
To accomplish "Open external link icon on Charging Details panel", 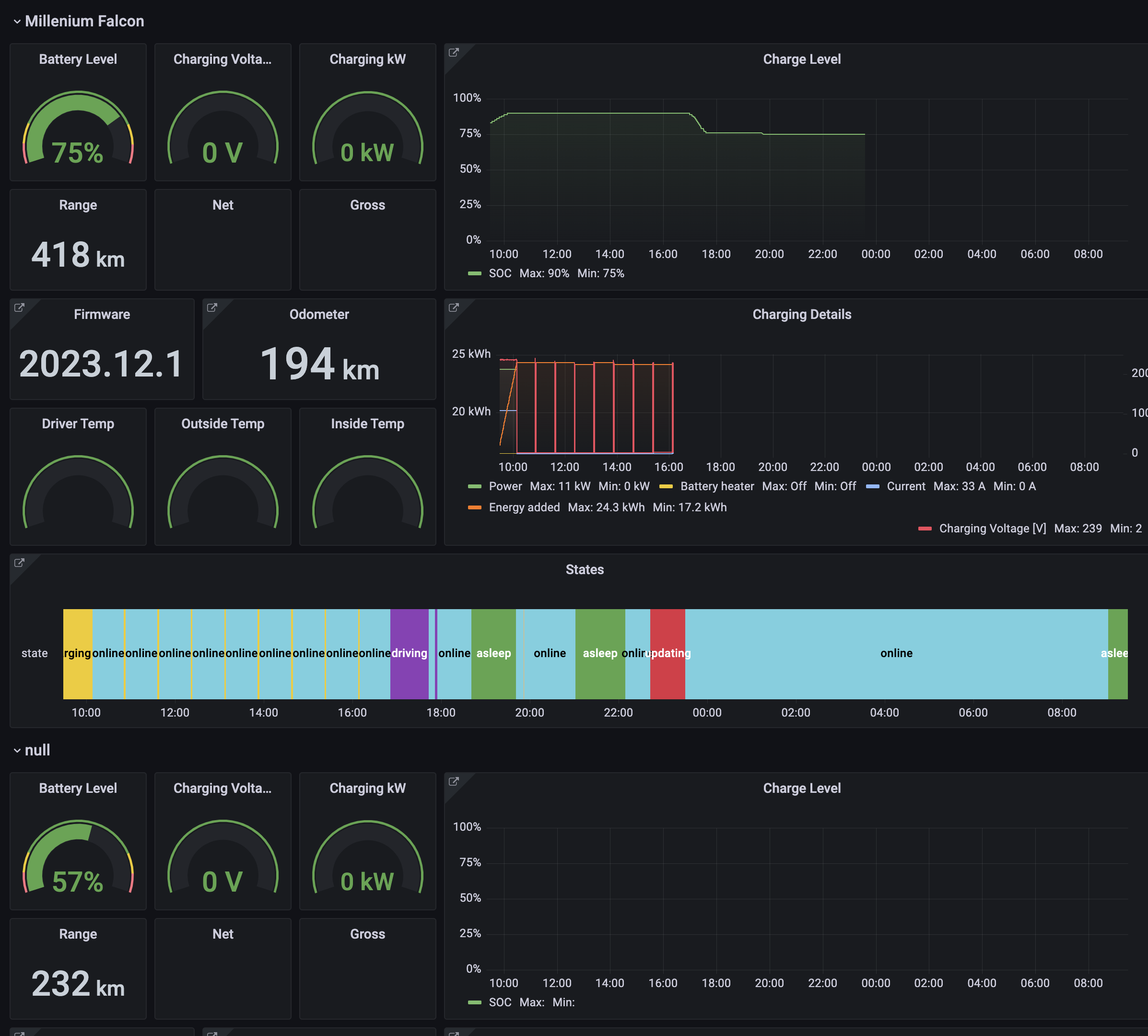I will click(454, 307).
